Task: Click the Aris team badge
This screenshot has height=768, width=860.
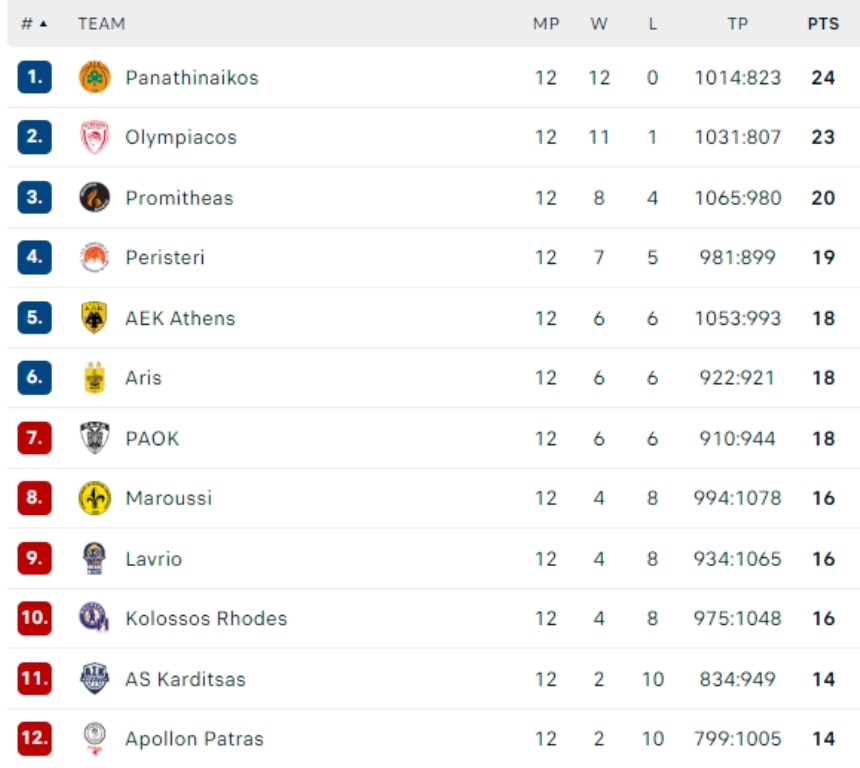Action: [x=94, y=377]
